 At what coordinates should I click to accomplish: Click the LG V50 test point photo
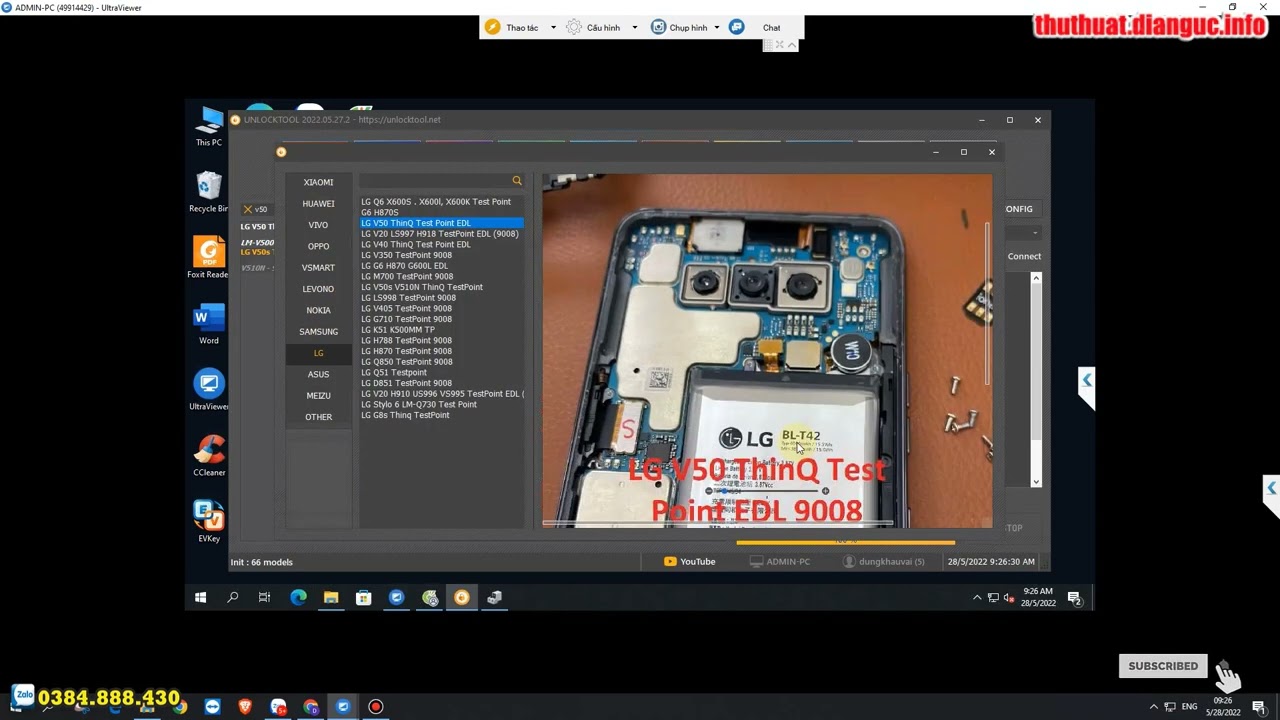click(x=767, y=350)
